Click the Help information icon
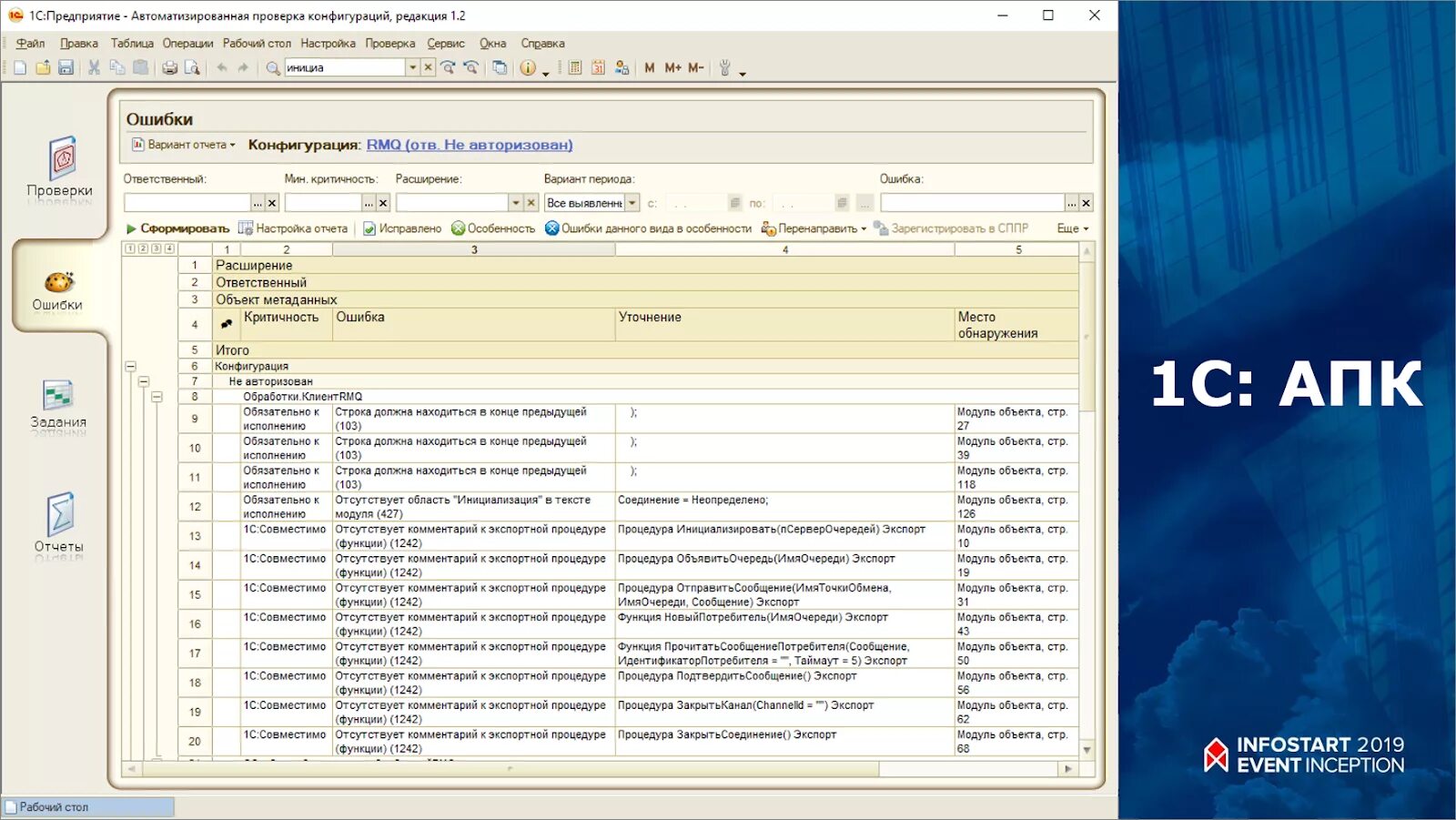This screenshot has width=1456, height=820. click(528, 67)
